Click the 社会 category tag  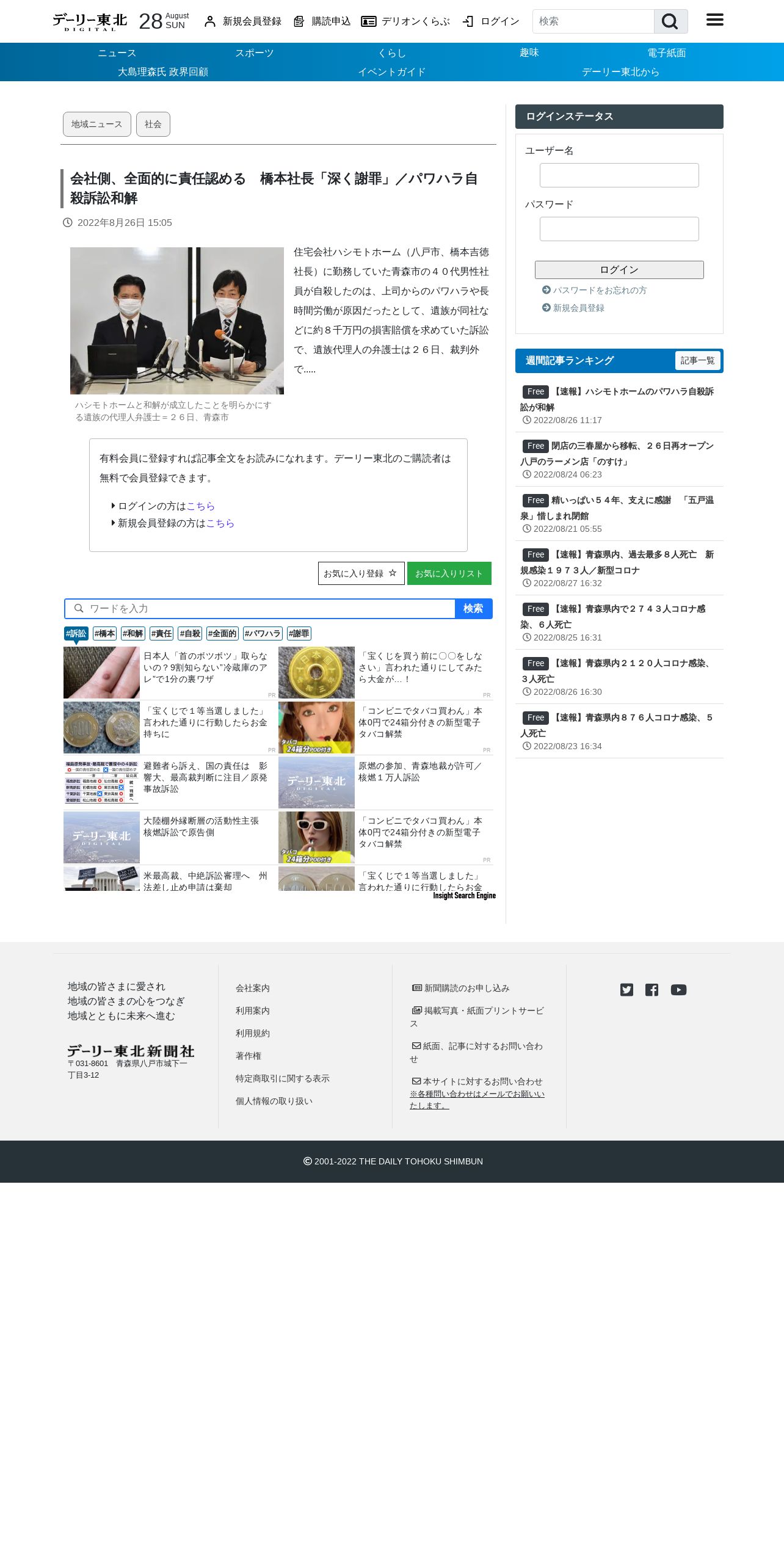153,124
